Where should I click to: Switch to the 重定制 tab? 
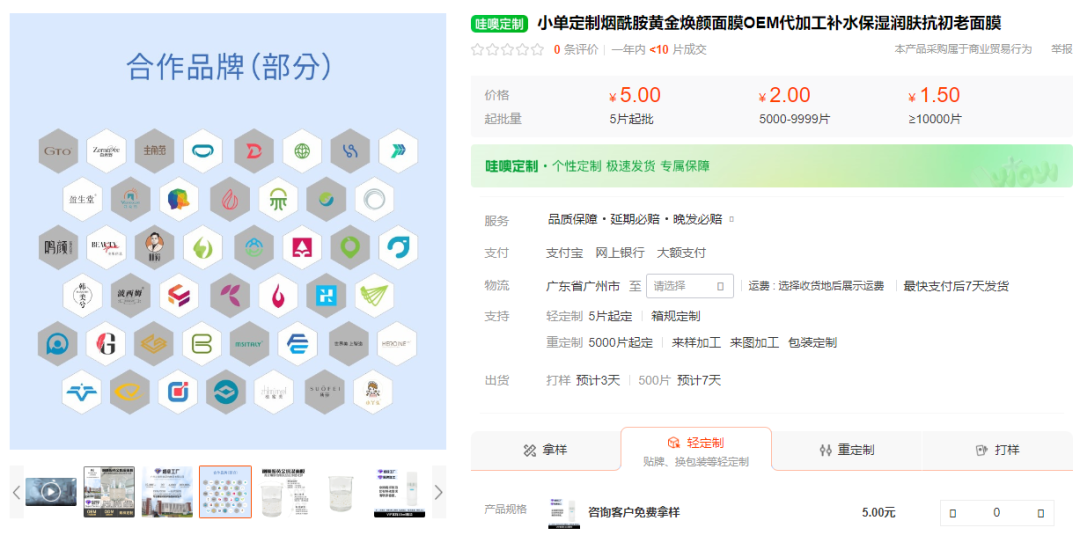(x=846, y=450)
